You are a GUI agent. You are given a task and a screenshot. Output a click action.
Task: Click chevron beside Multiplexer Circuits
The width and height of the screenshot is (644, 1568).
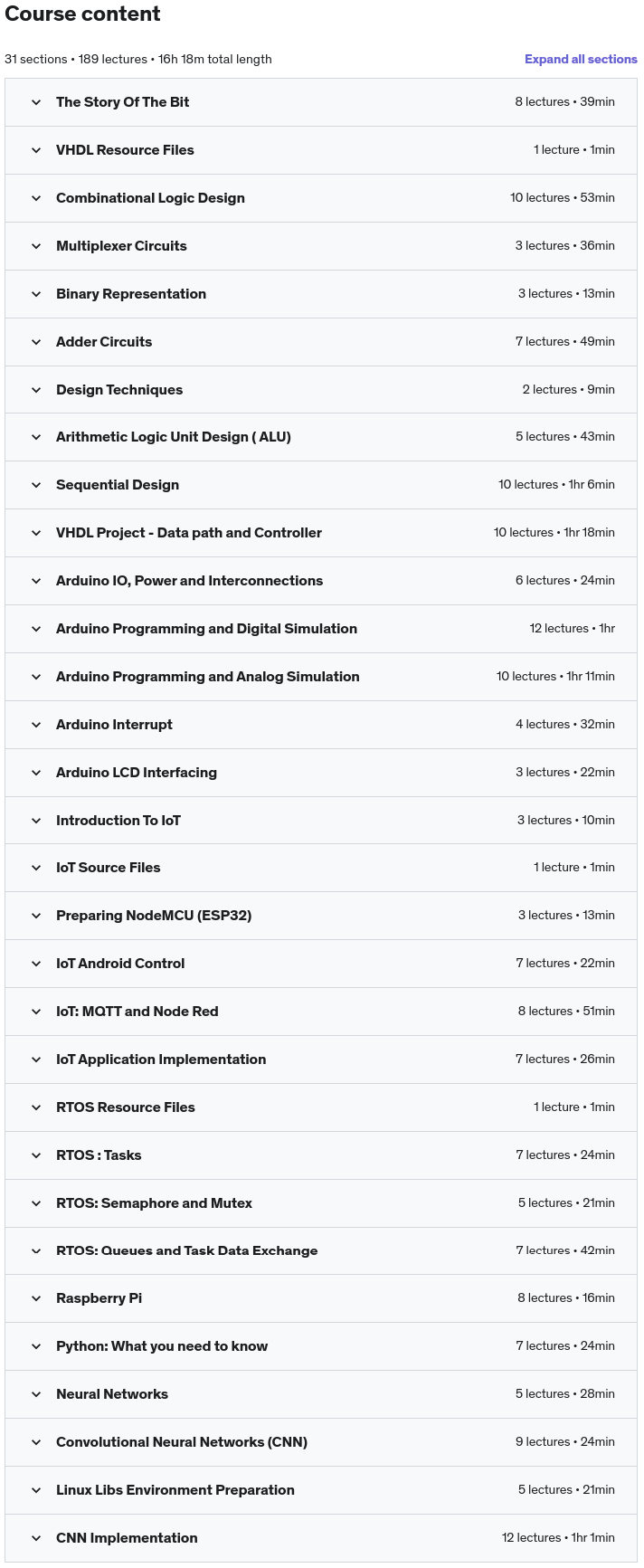click(36, 246)
